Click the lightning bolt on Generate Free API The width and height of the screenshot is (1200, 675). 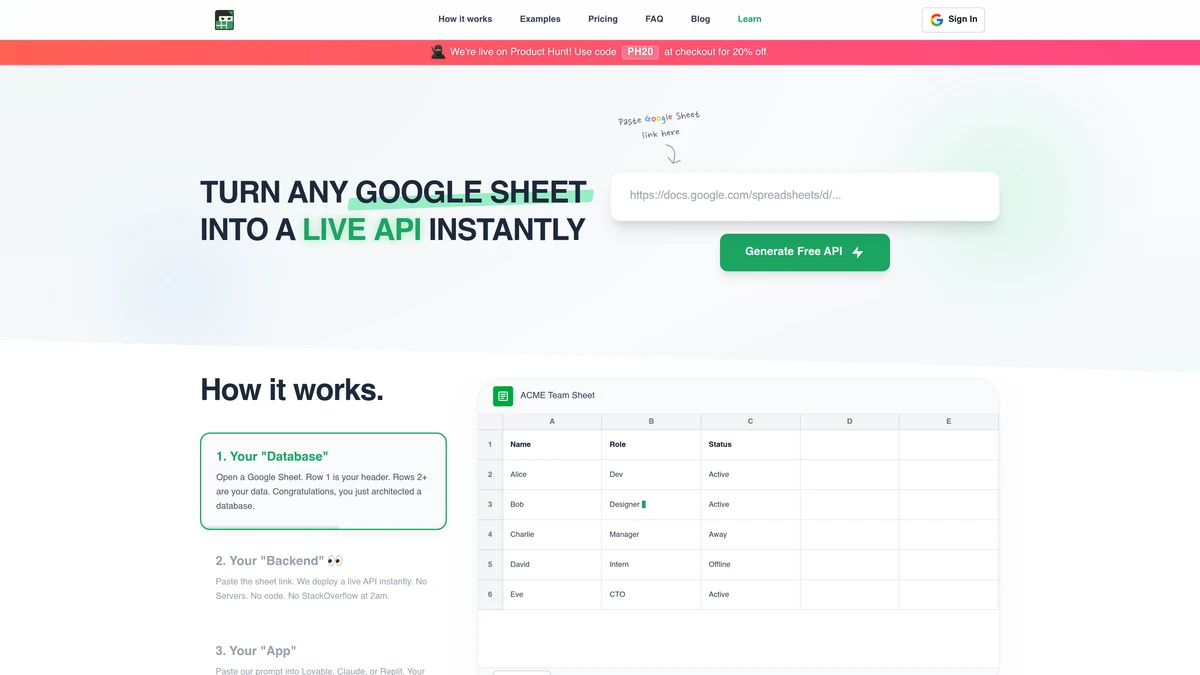pos(858,252)
